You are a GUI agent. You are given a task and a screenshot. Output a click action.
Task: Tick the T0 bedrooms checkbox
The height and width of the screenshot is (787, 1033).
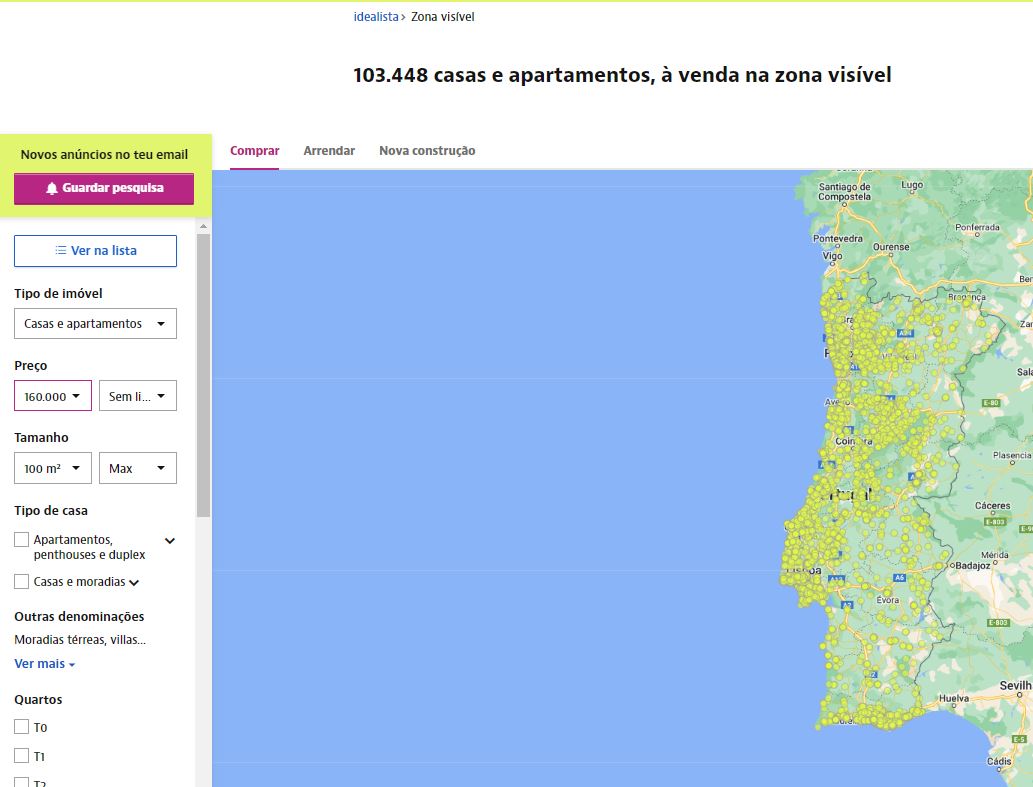(x=22, y=727)
